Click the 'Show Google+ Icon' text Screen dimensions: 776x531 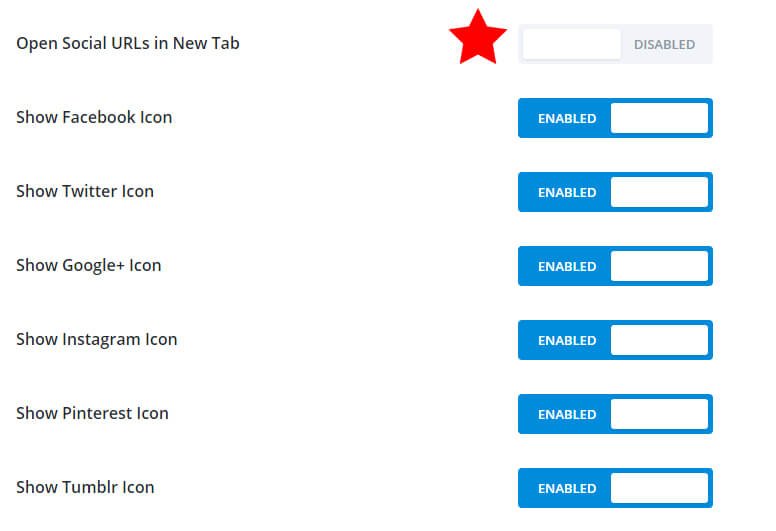click(89, 266)
